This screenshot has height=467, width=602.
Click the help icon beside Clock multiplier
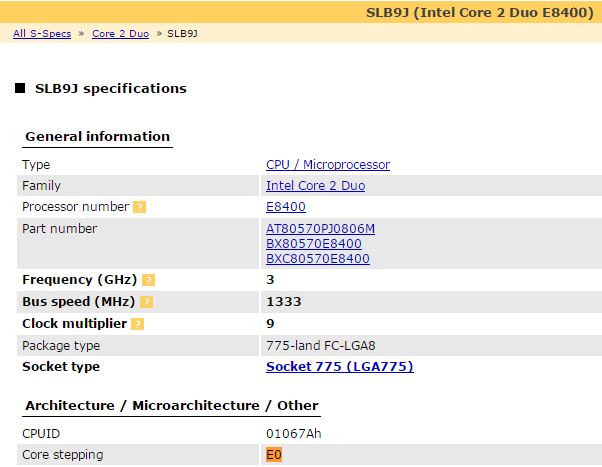point(137,324)
